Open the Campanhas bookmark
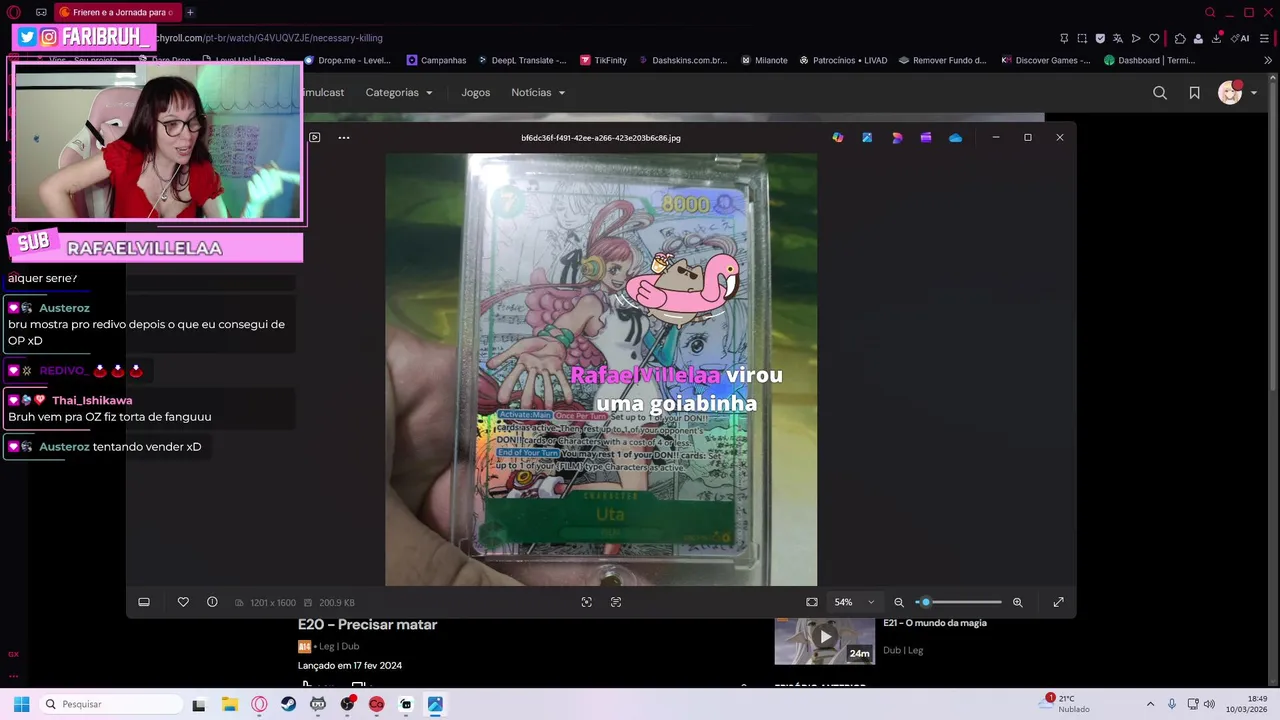Image resolution: width=1280 pixels, height=720 pixels. (436, 60)
